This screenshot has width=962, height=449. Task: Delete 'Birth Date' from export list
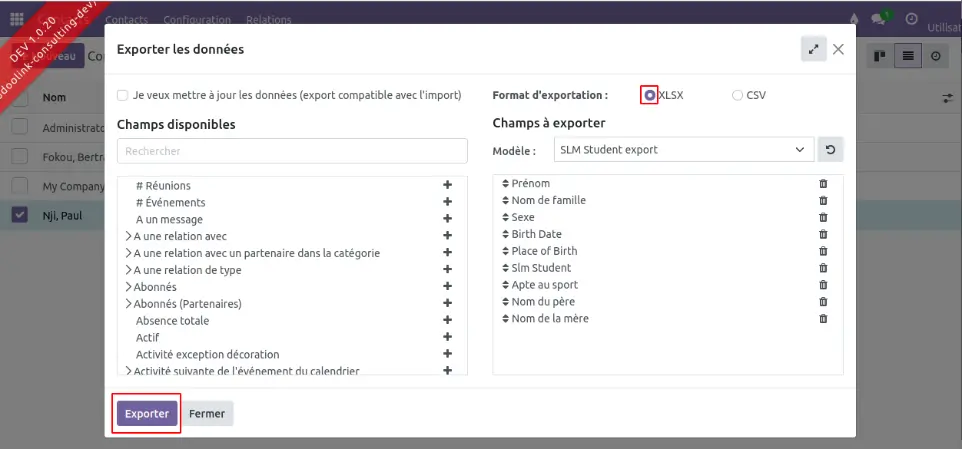823,234
